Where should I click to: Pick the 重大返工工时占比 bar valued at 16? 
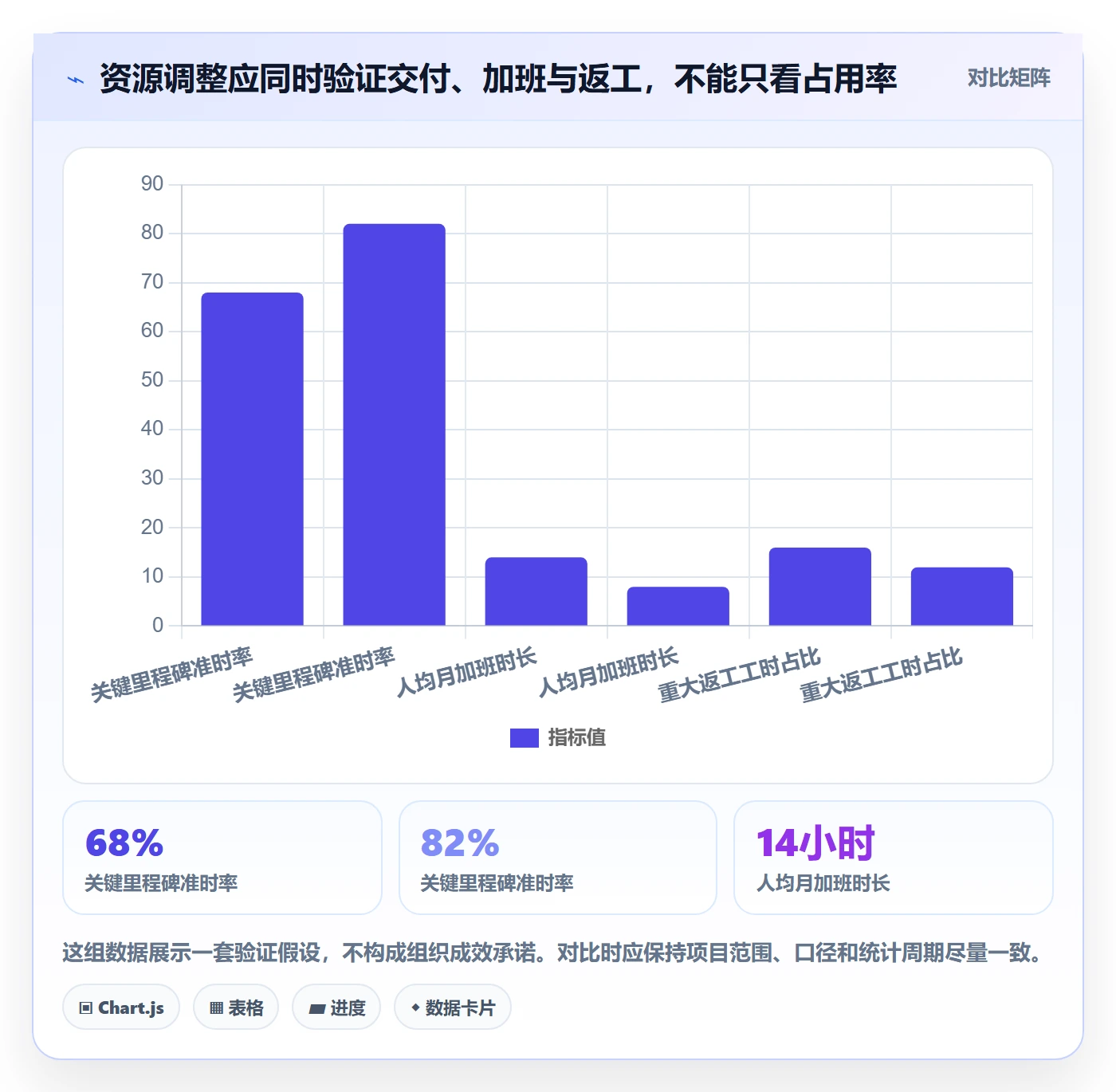[x=819, y=587]
